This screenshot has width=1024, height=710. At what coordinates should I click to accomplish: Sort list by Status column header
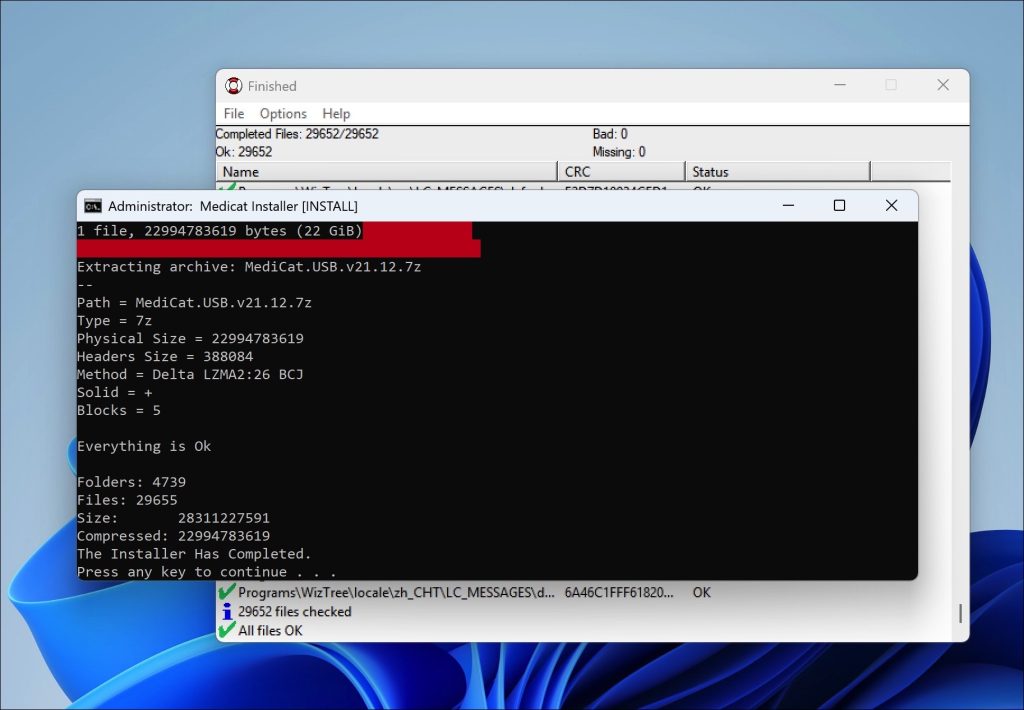click(776, 172)
